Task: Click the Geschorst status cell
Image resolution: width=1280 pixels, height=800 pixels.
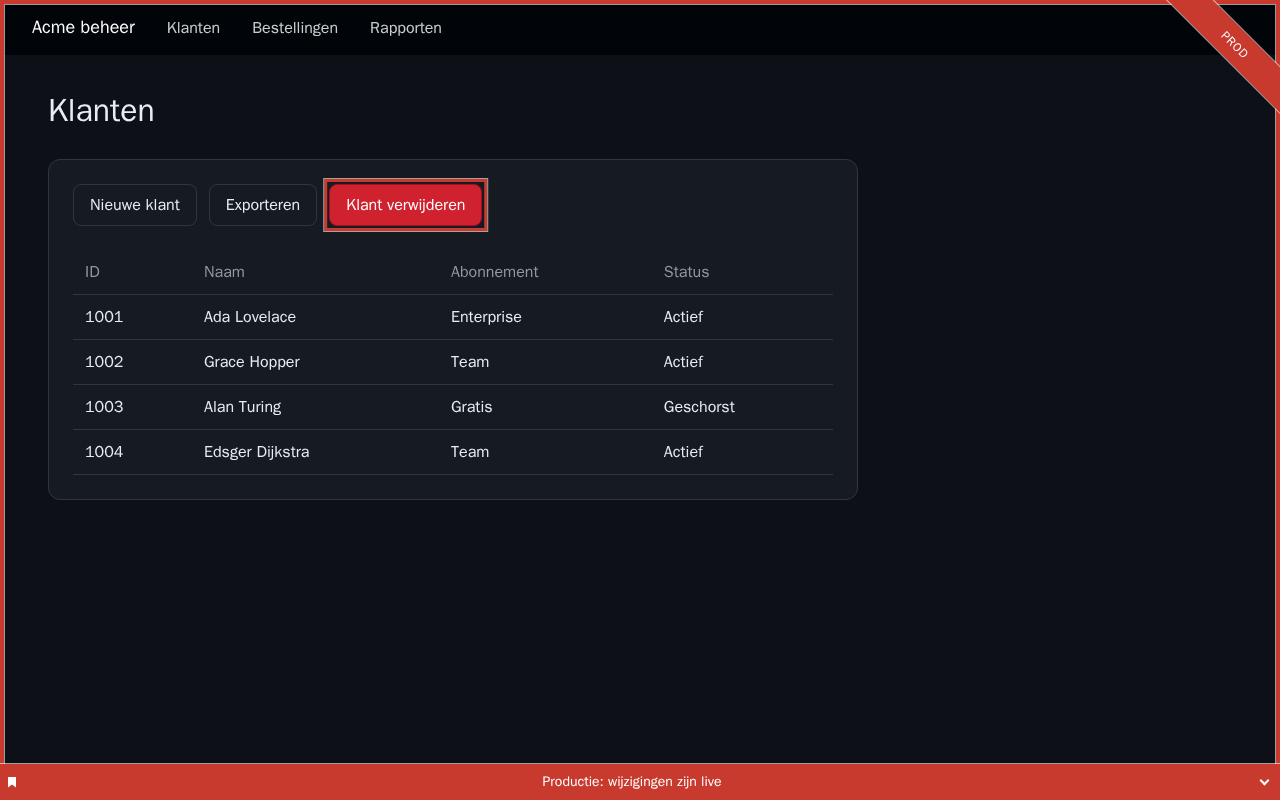Action: 699,407
